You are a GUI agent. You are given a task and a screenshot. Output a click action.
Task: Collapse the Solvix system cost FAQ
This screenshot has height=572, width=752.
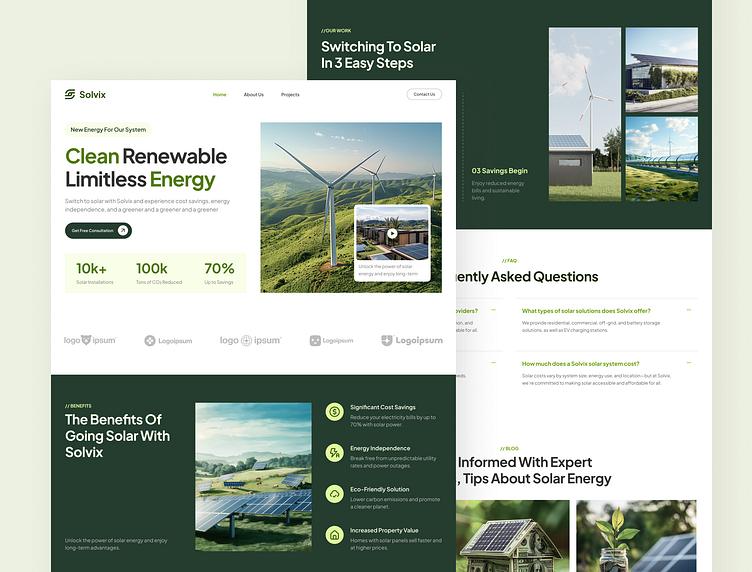tap(689, 363)
